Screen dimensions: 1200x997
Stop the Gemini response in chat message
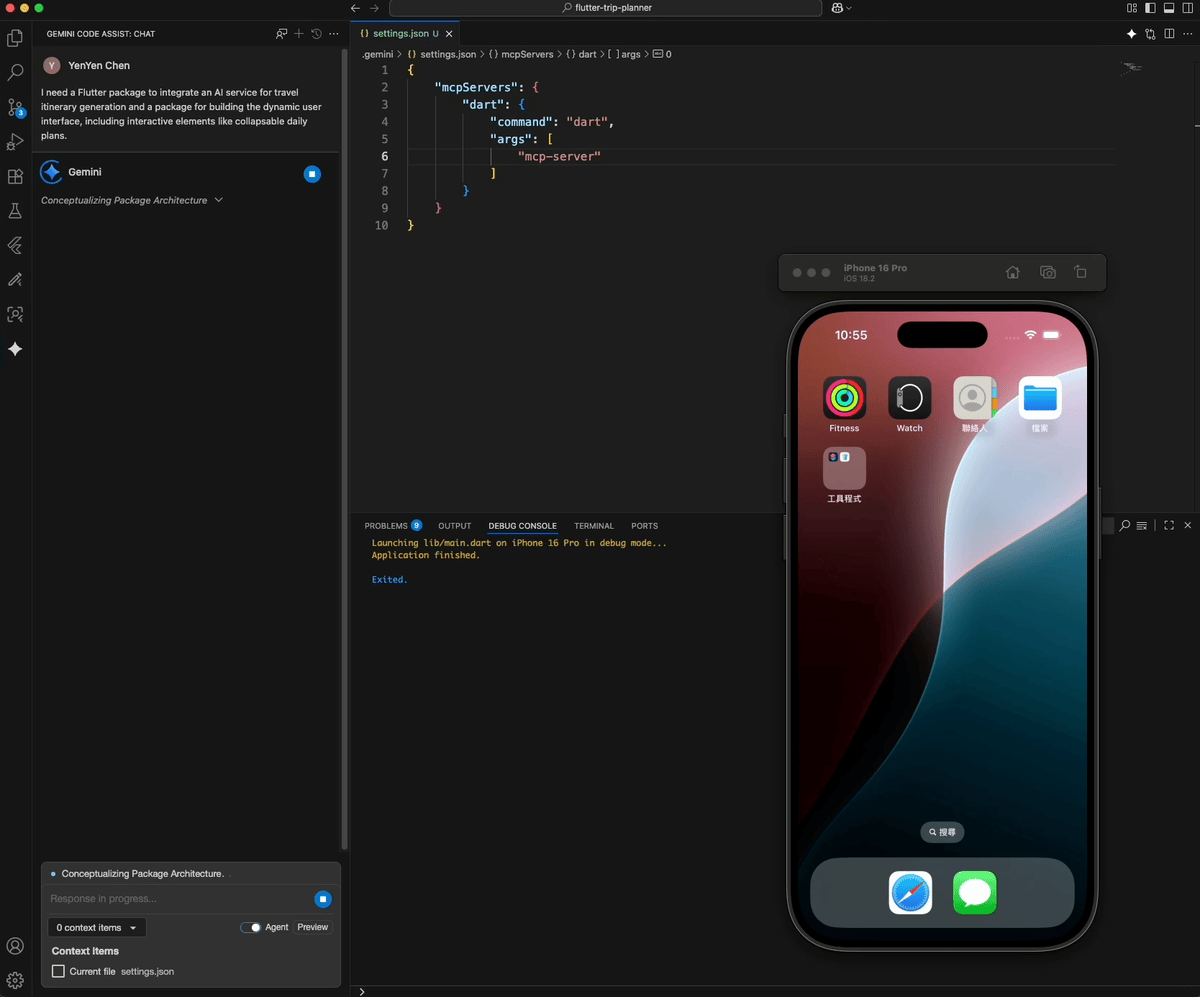[x=312, y=174]
